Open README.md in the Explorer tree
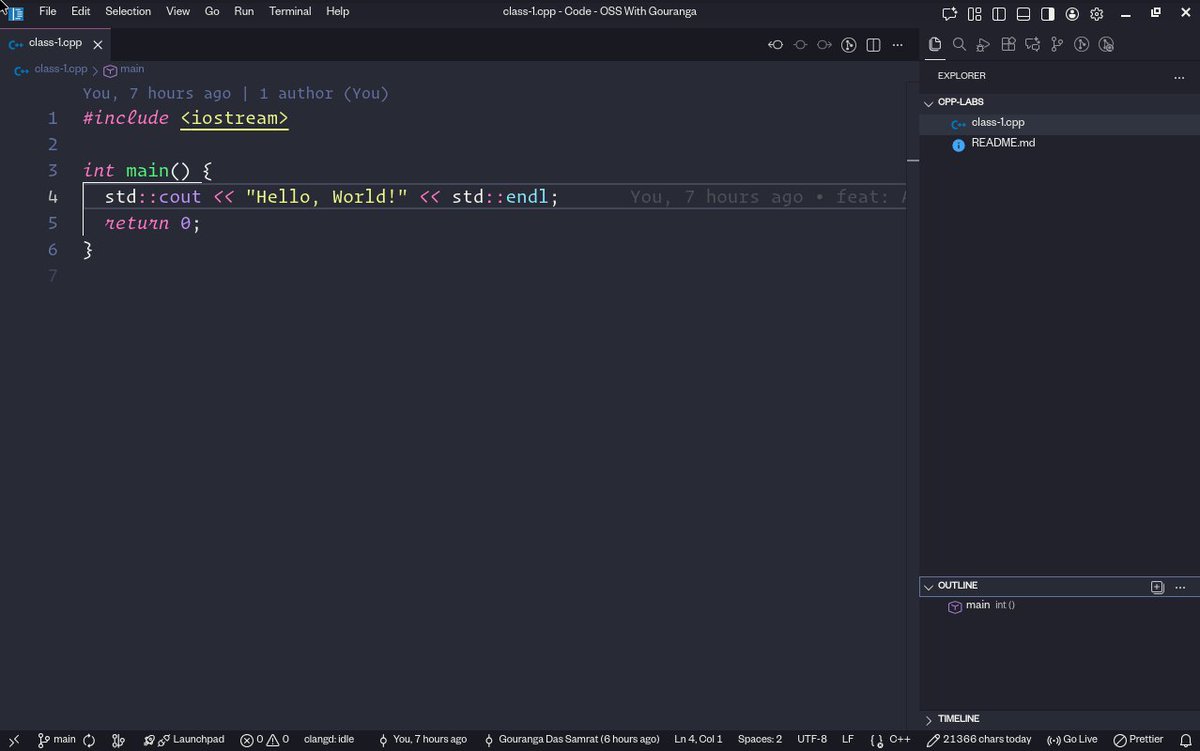Viewport: 1200px width, 751px height. click(1059, 143)
